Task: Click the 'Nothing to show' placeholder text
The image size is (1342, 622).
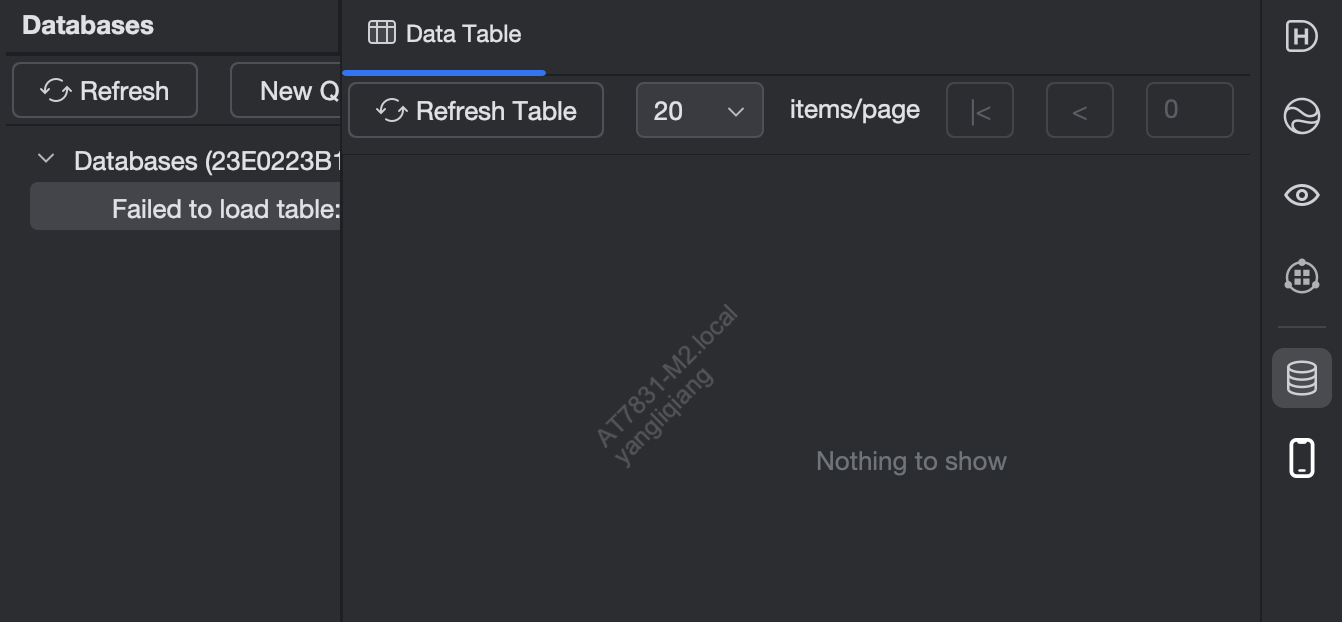Action: pos(911,461)
